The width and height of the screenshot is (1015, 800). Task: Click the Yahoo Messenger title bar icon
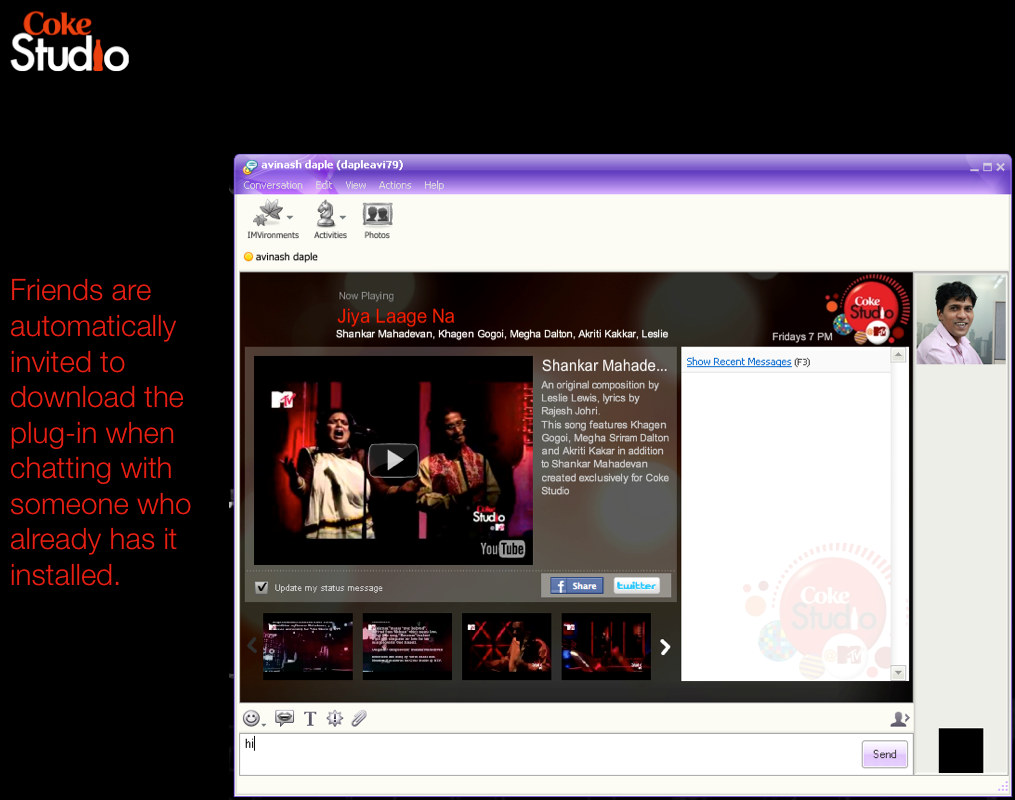point(250,166)
